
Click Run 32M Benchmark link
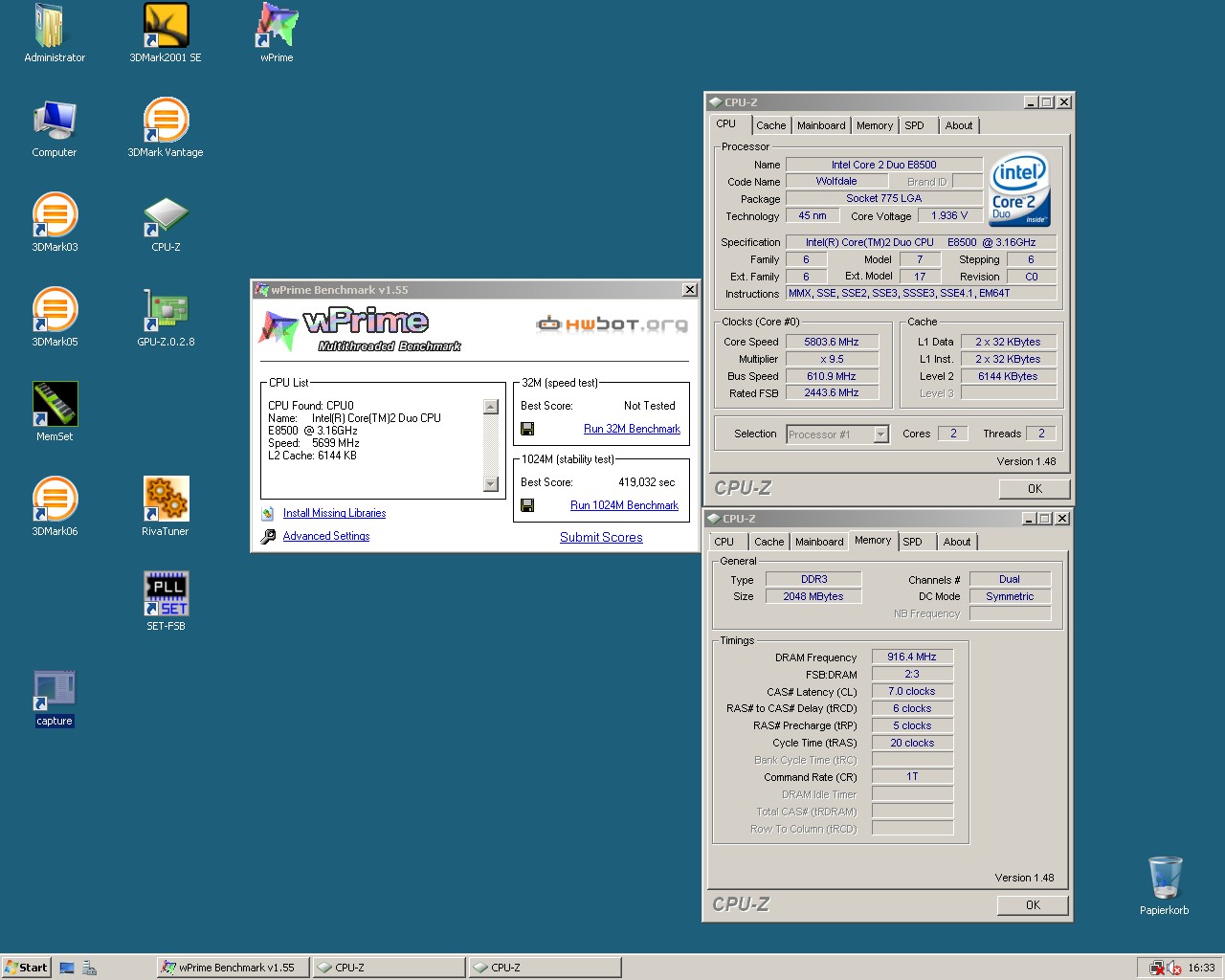pos(632,429)
